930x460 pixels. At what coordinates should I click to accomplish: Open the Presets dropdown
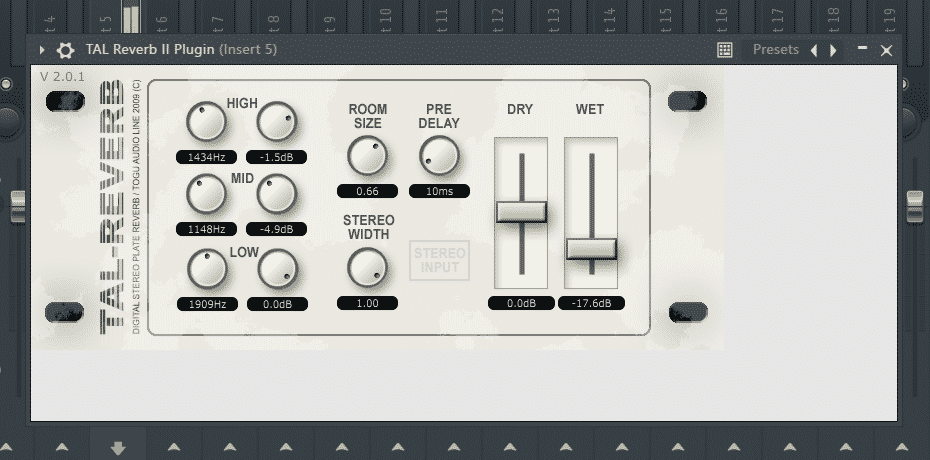tap(776, 50)
